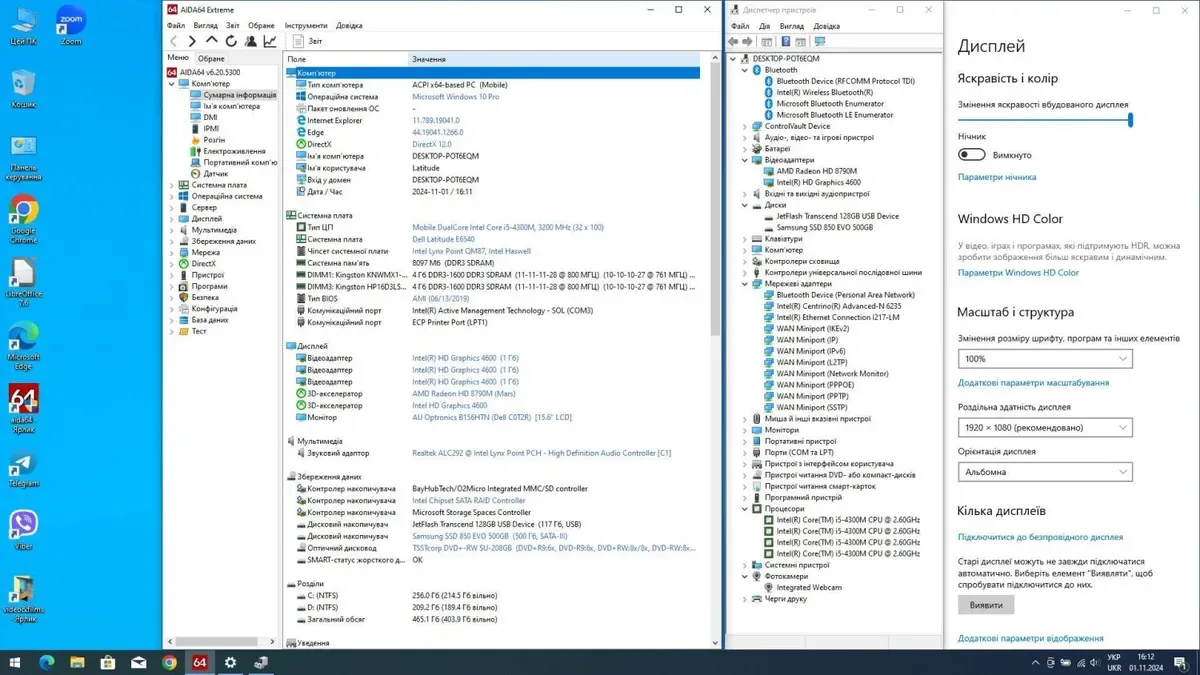
Task: Click scan for hardware changes icon in Device Manager
Action: point(820,42)
